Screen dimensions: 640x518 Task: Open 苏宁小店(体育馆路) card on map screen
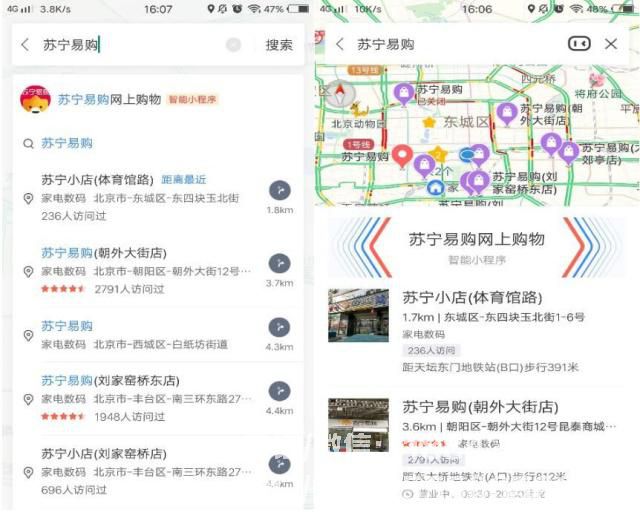point(476,331)
